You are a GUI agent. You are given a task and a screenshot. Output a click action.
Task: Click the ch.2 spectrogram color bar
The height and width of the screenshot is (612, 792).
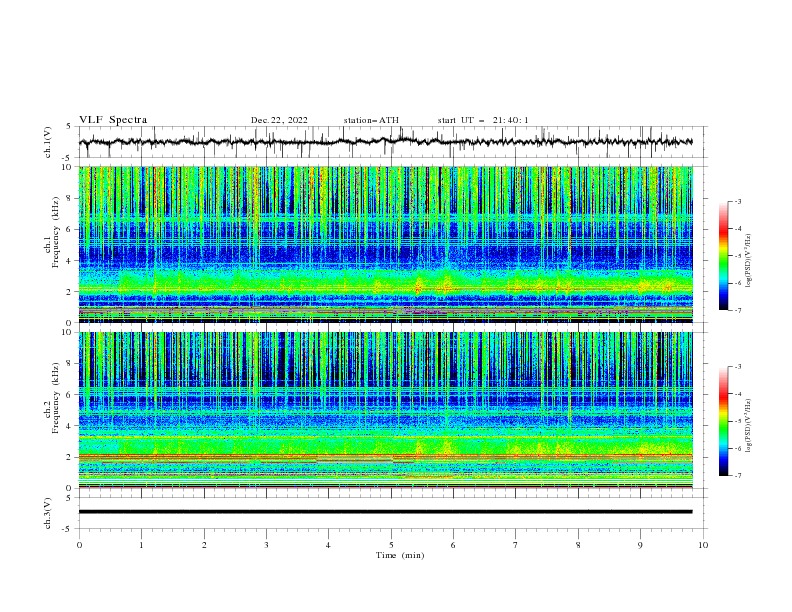724,421
